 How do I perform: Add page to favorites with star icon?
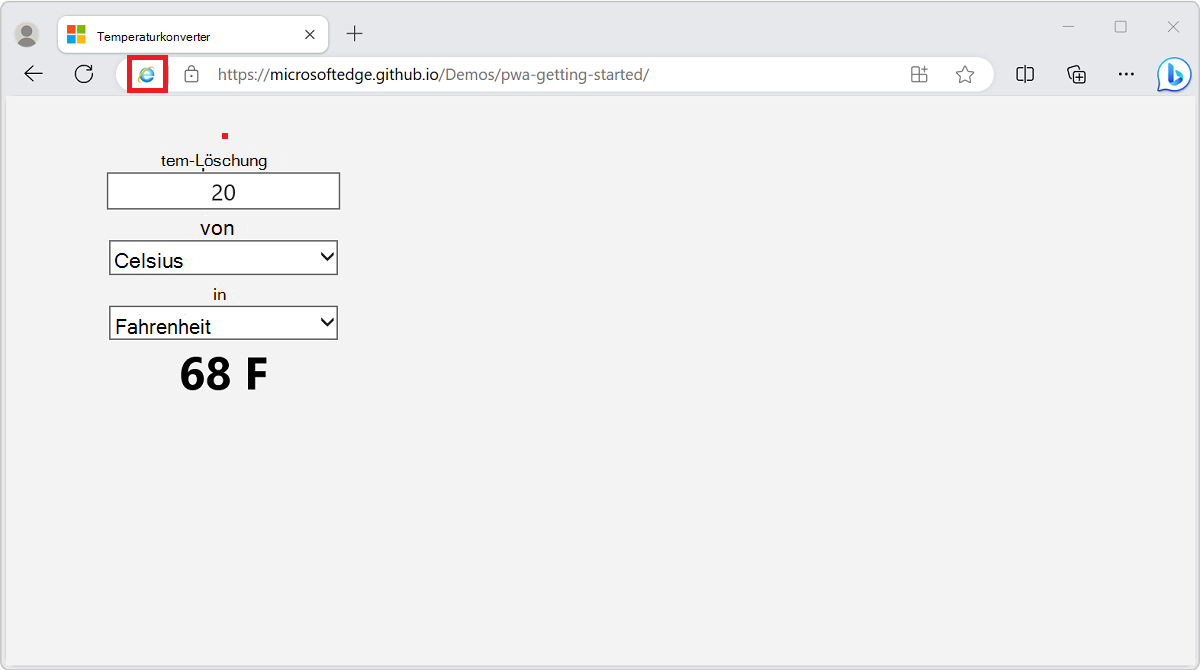point(965,74)
